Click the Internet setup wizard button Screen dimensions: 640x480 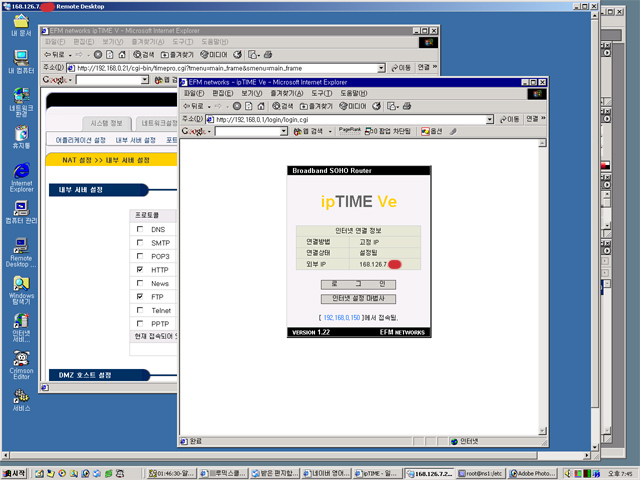[x=358, y=299]
